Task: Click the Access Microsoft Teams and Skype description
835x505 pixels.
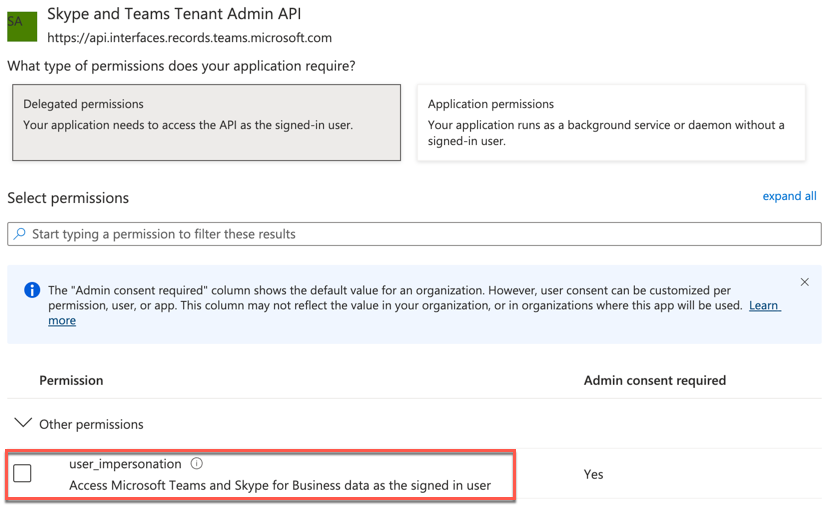Action: click(x=280, y=485)
